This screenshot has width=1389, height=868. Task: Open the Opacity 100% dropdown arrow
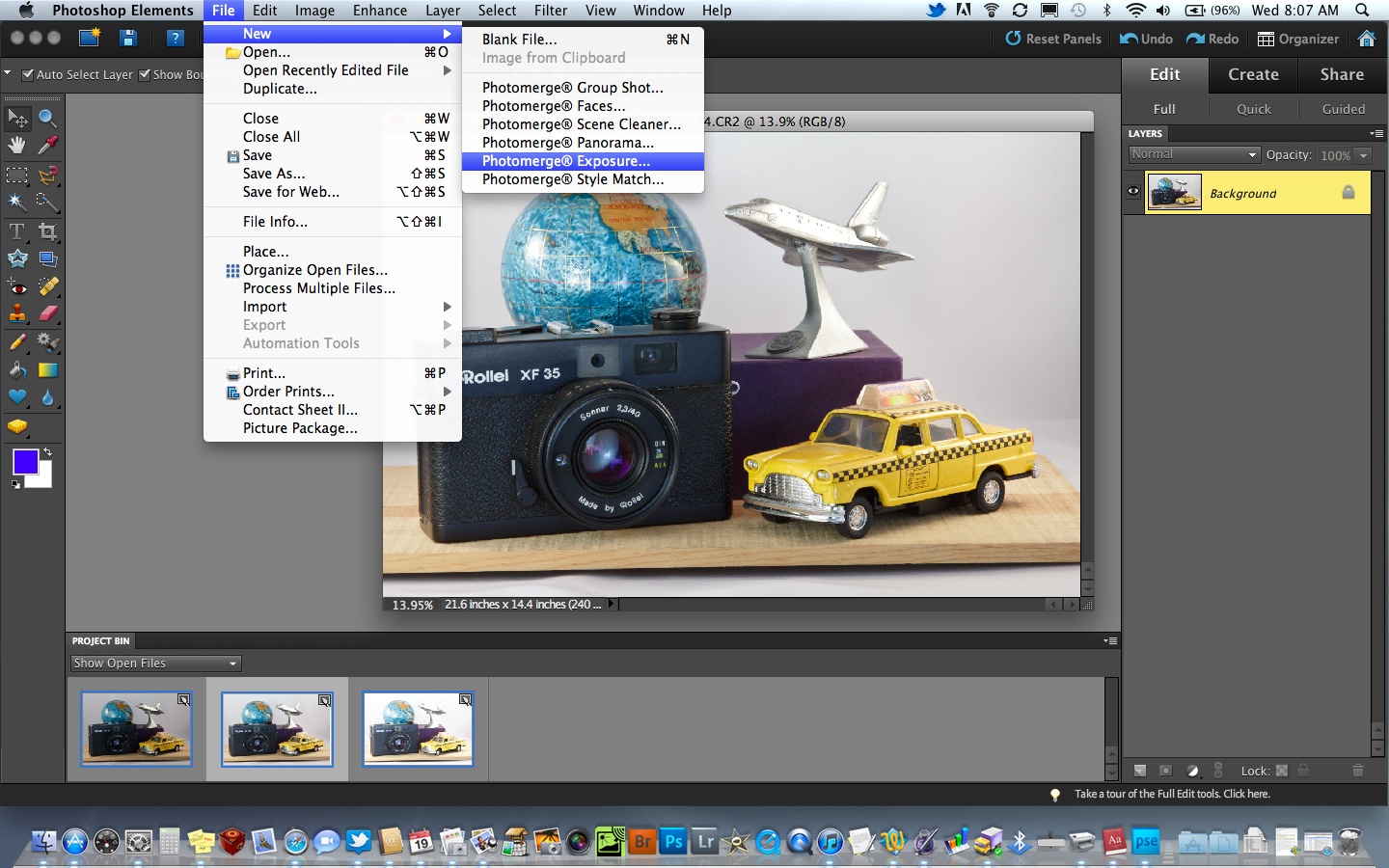(1364, 155)
